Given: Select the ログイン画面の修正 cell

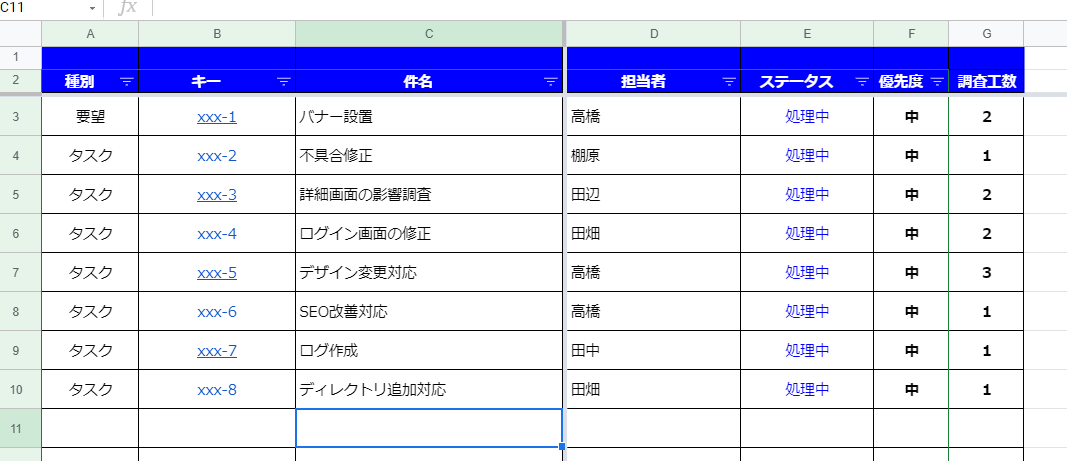Looking at the screenshot, I should 429,234.
